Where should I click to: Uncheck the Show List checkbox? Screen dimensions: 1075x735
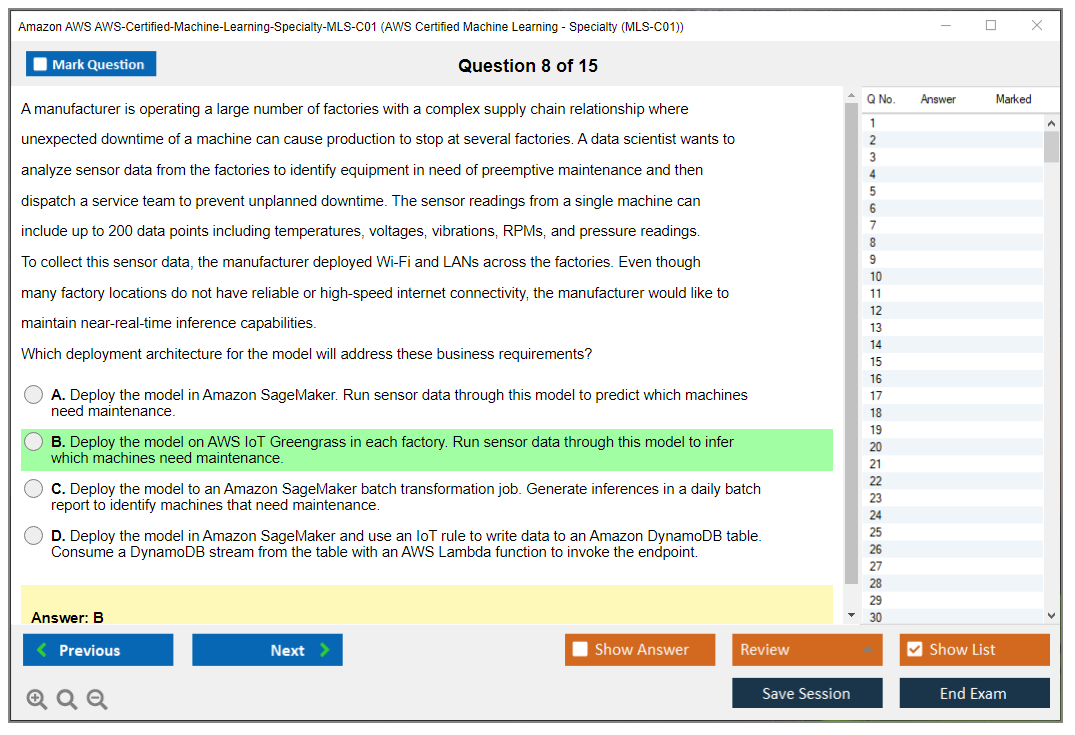coord(914,650)
